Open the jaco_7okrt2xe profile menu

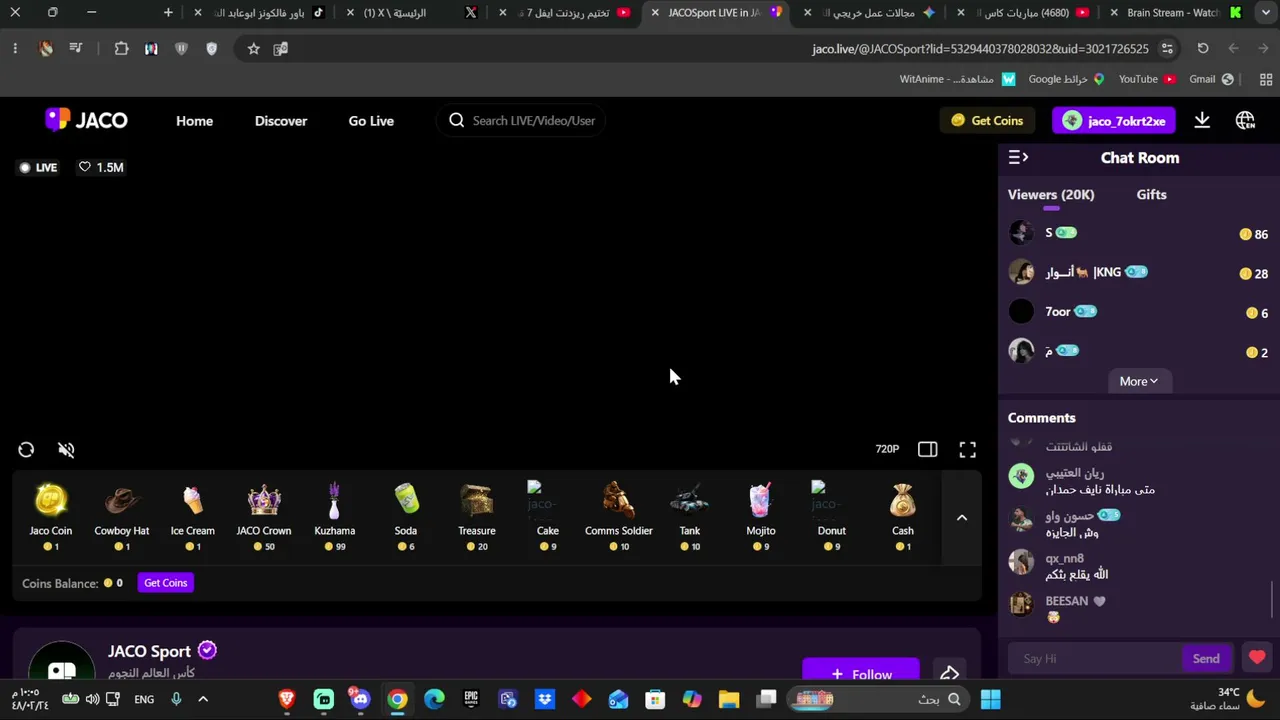[1114, 121]
